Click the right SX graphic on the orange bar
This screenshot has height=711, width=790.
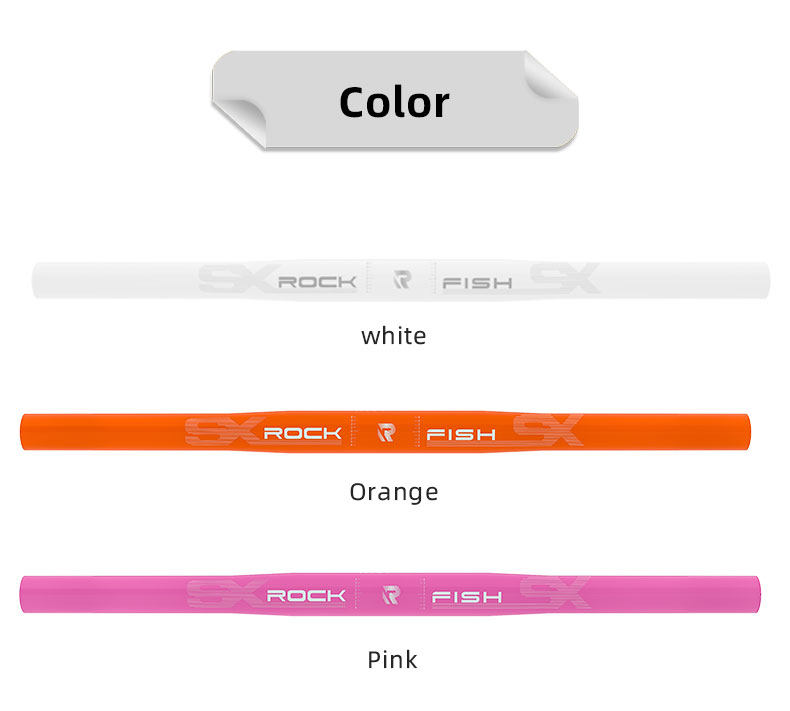[x=547, y=431]
